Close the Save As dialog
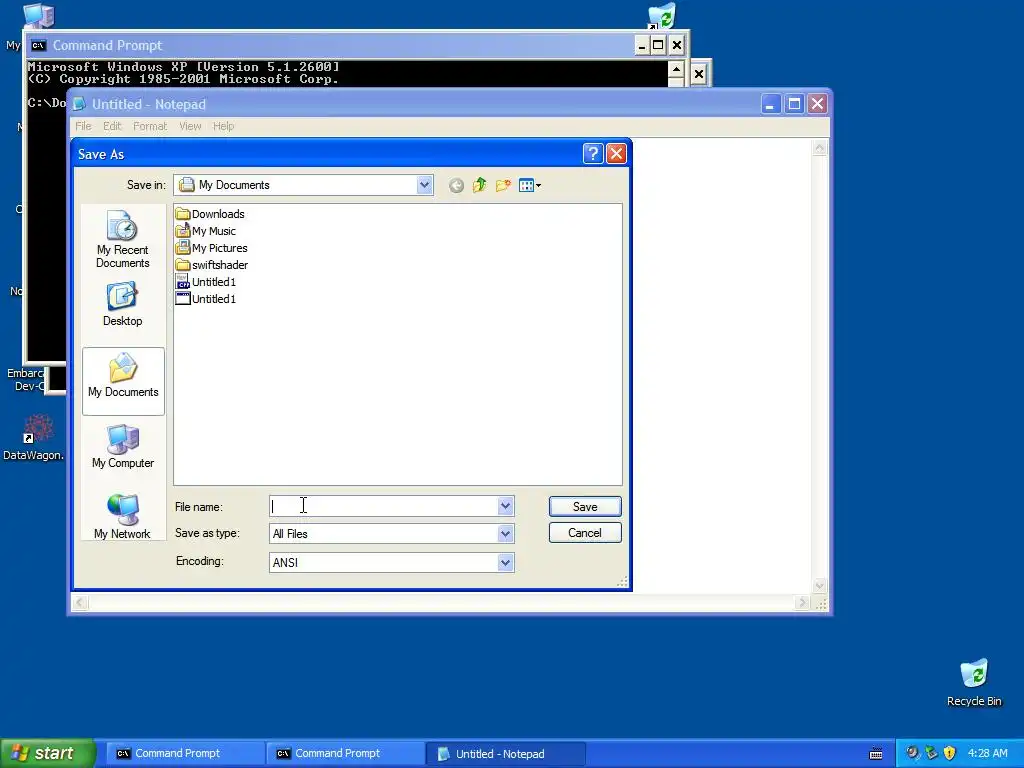This screenshot has width=1024, height=768. 616,154
